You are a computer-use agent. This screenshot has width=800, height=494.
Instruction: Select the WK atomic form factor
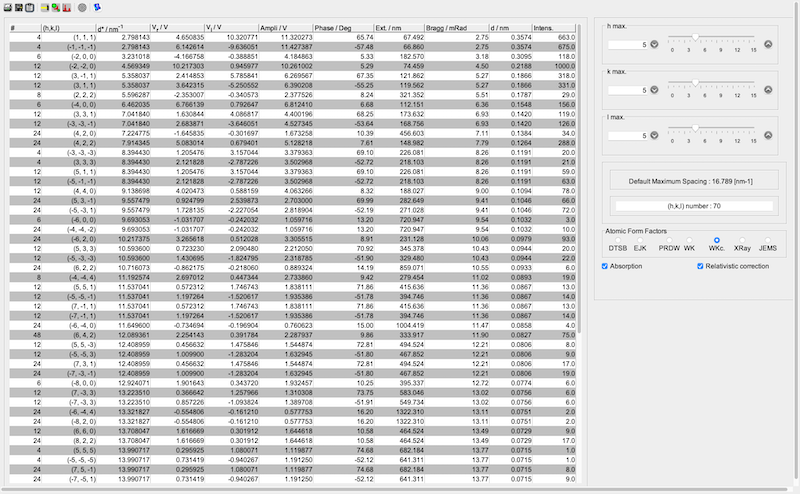coord(689,240)
